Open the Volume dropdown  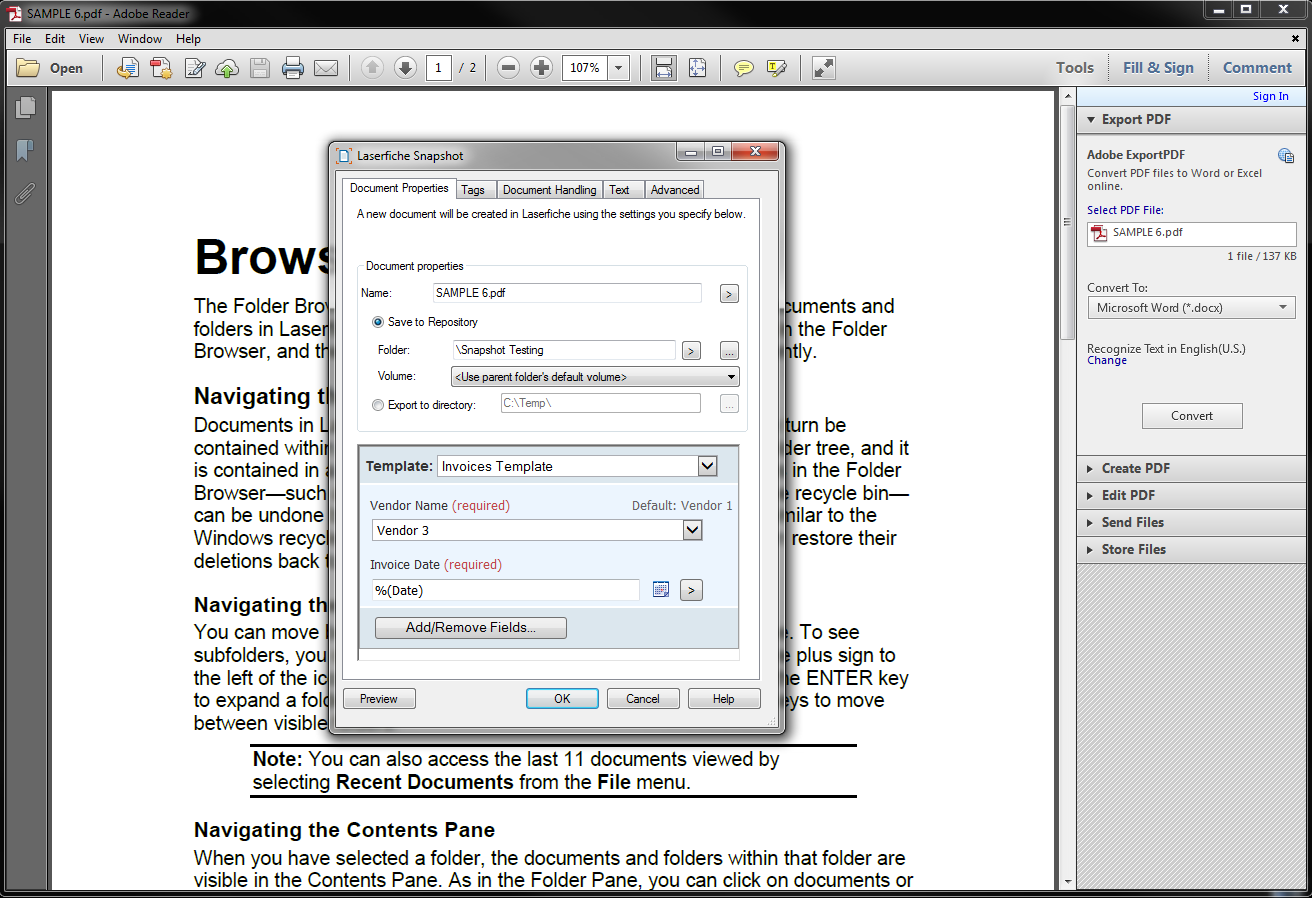click(595, 377)
